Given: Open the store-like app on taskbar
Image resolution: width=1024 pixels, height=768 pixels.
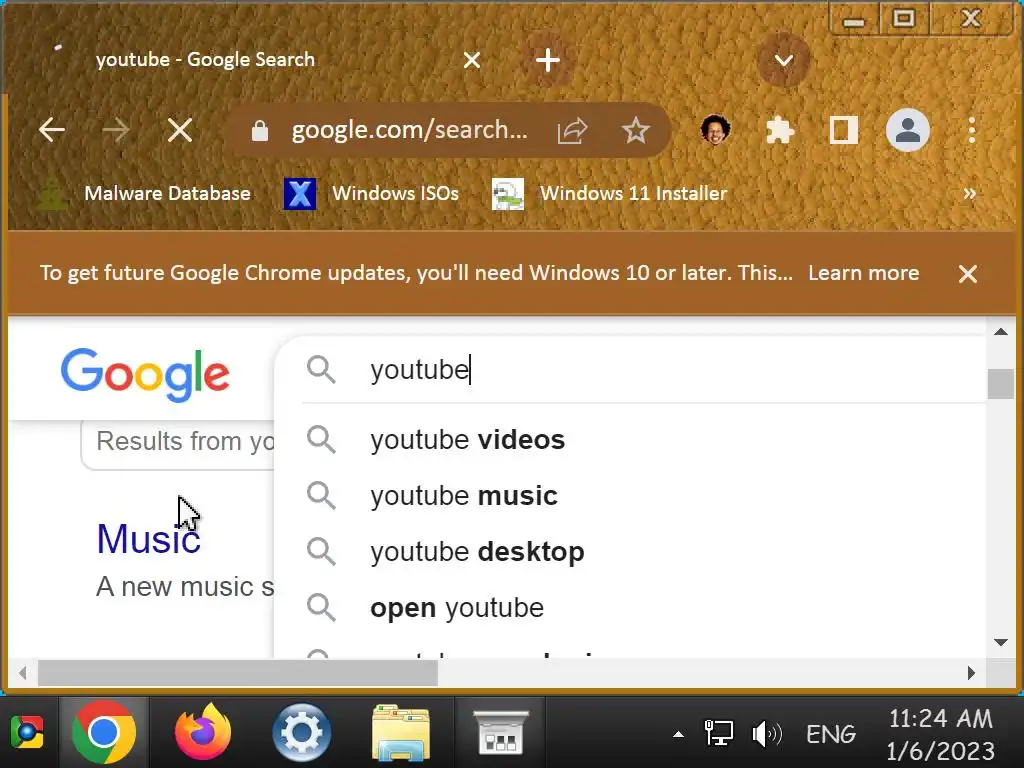Looking at the screenshot, I should pos(500,732).
